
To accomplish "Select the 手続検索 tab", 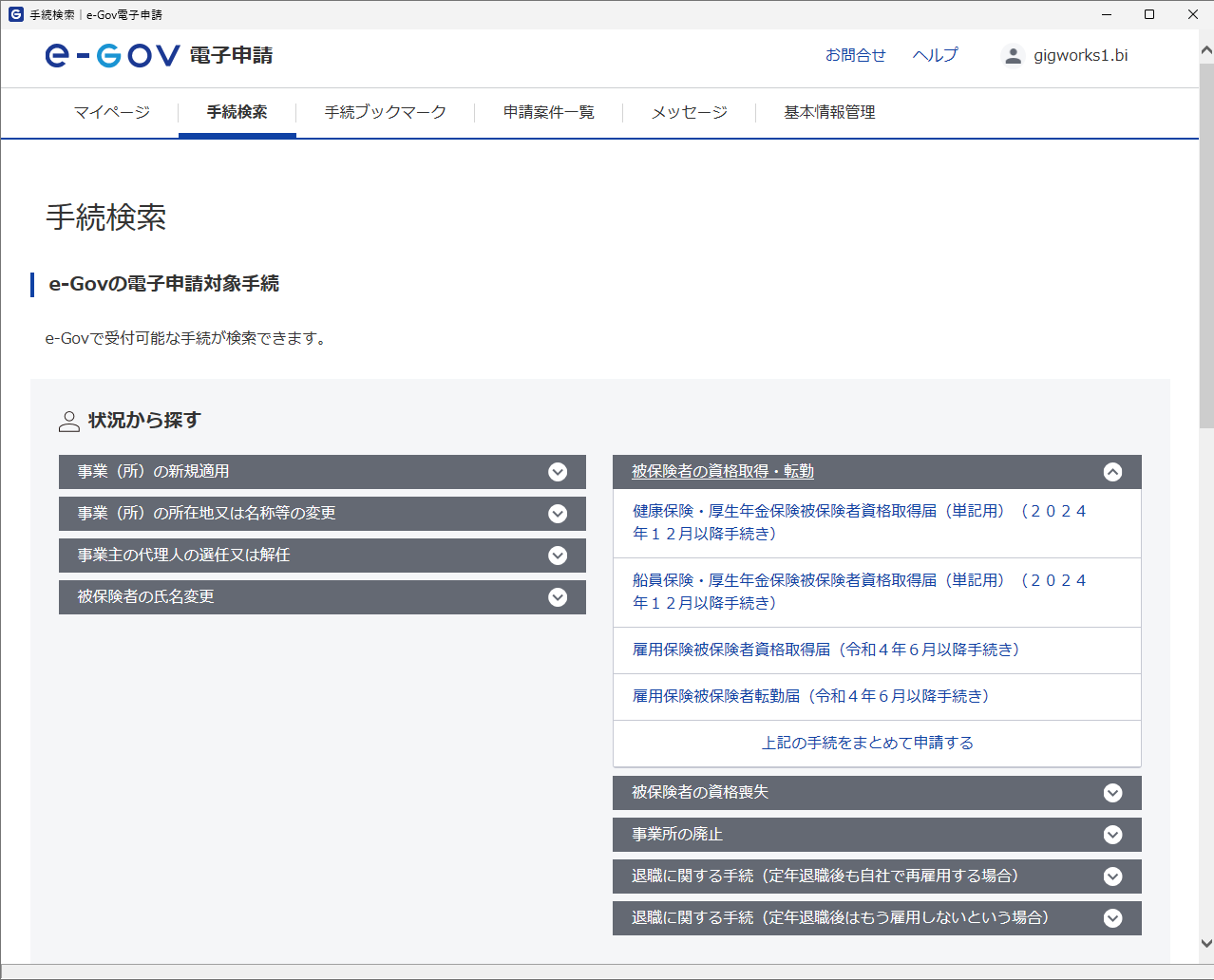I will [237, 112].
